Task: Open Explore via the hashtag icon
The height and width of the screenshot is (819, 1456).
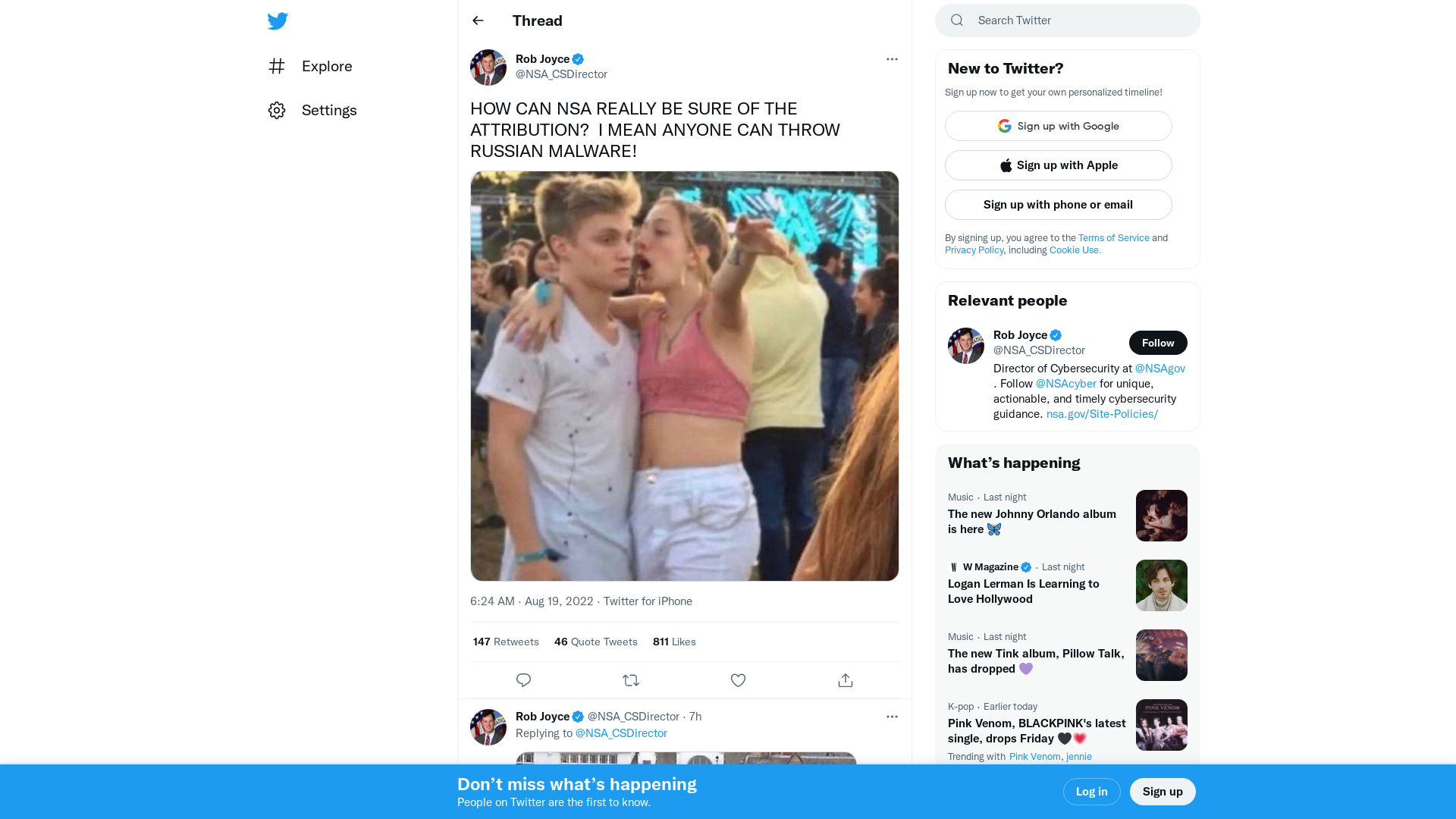Action: (277, 67)
